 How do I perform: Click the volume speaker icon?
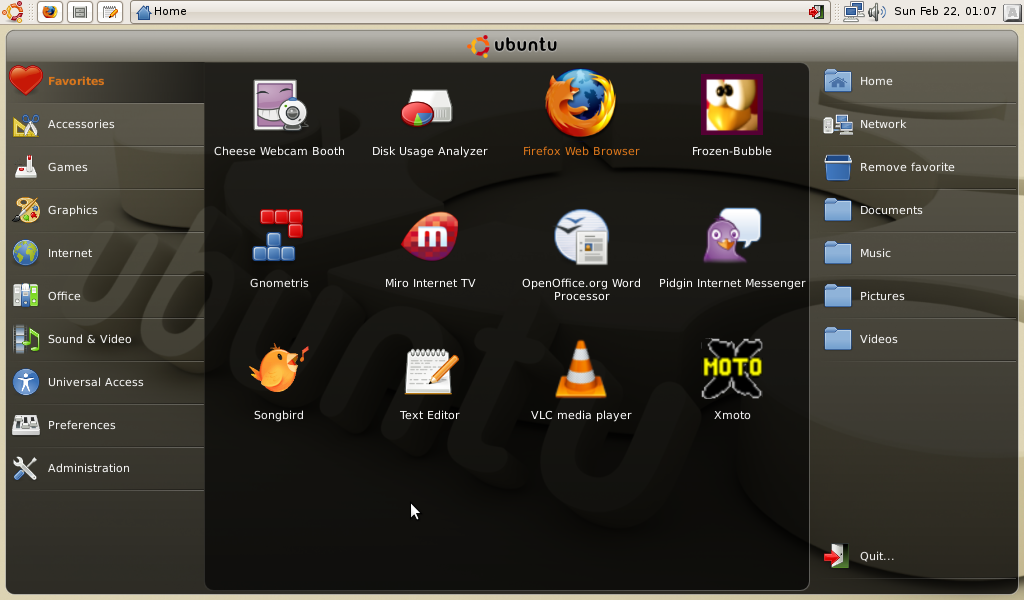pyautogui.click(x=877, y=12)
